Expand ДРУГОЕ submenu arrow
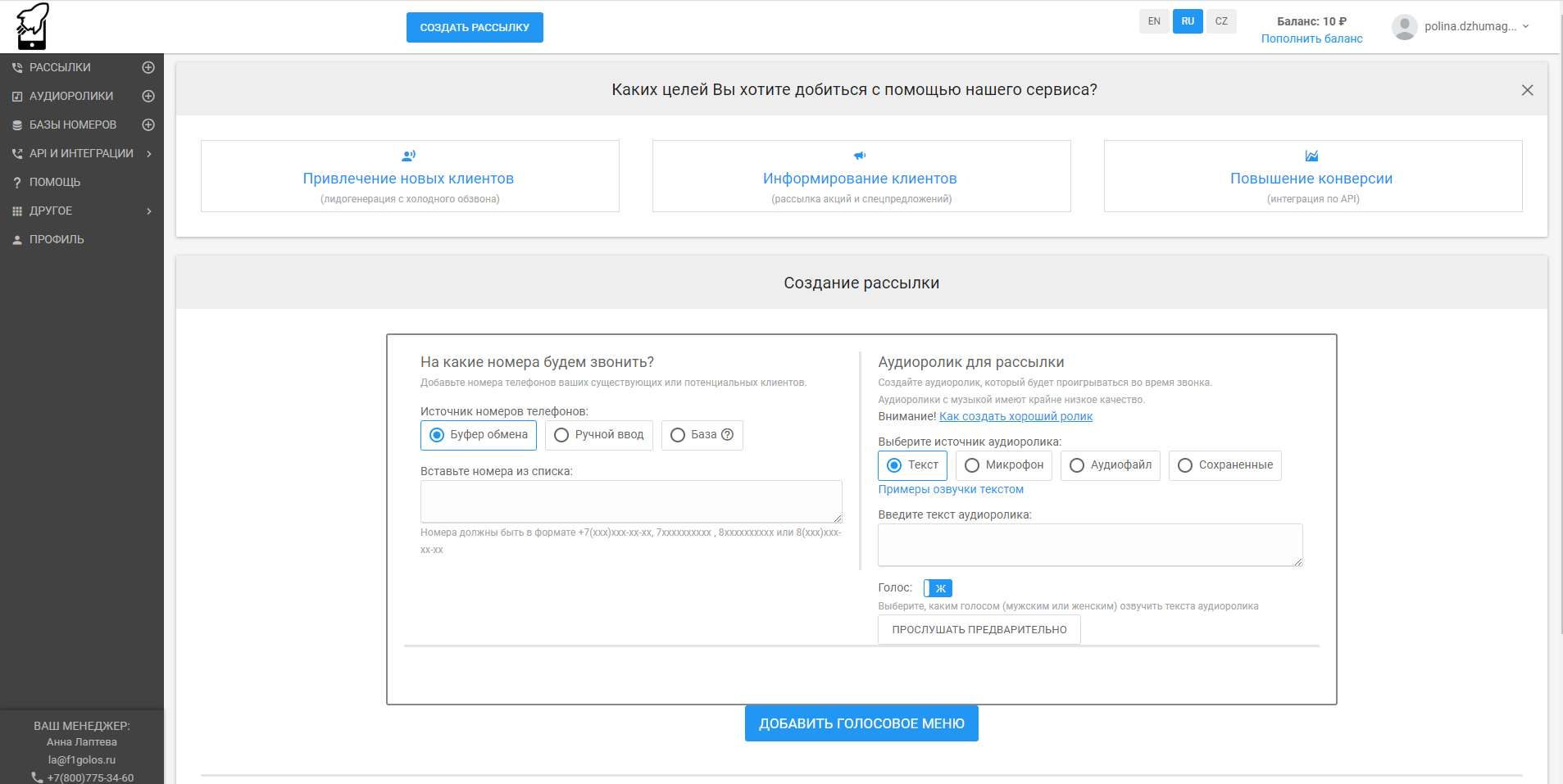The width and height of the screenshot is (1563, 784). tap(149, 211)
